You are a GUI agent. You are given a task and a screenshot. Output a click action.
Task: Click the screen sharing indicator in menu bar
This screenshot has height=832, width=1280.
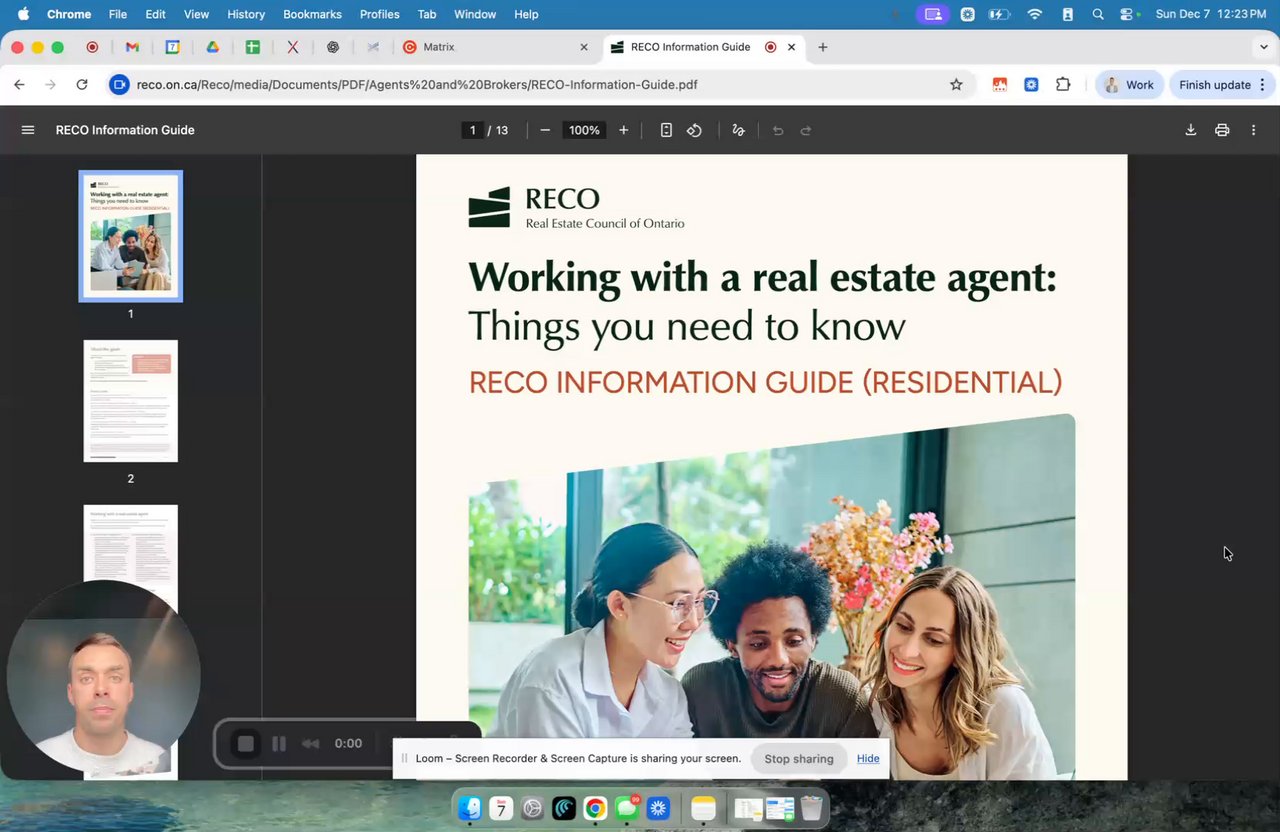click(x=934, y=14)
